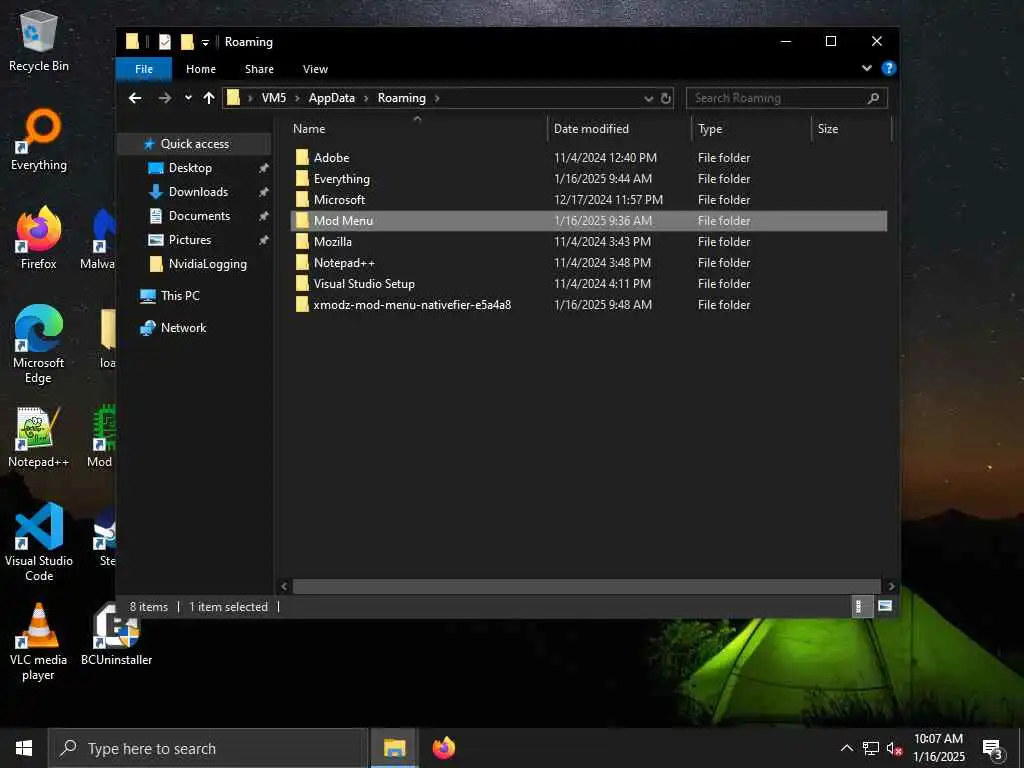Viewport: 1024px width, 768px height.
Task: Navigate to VM5 in breadcrumb
Action: [x=274, y=98]
